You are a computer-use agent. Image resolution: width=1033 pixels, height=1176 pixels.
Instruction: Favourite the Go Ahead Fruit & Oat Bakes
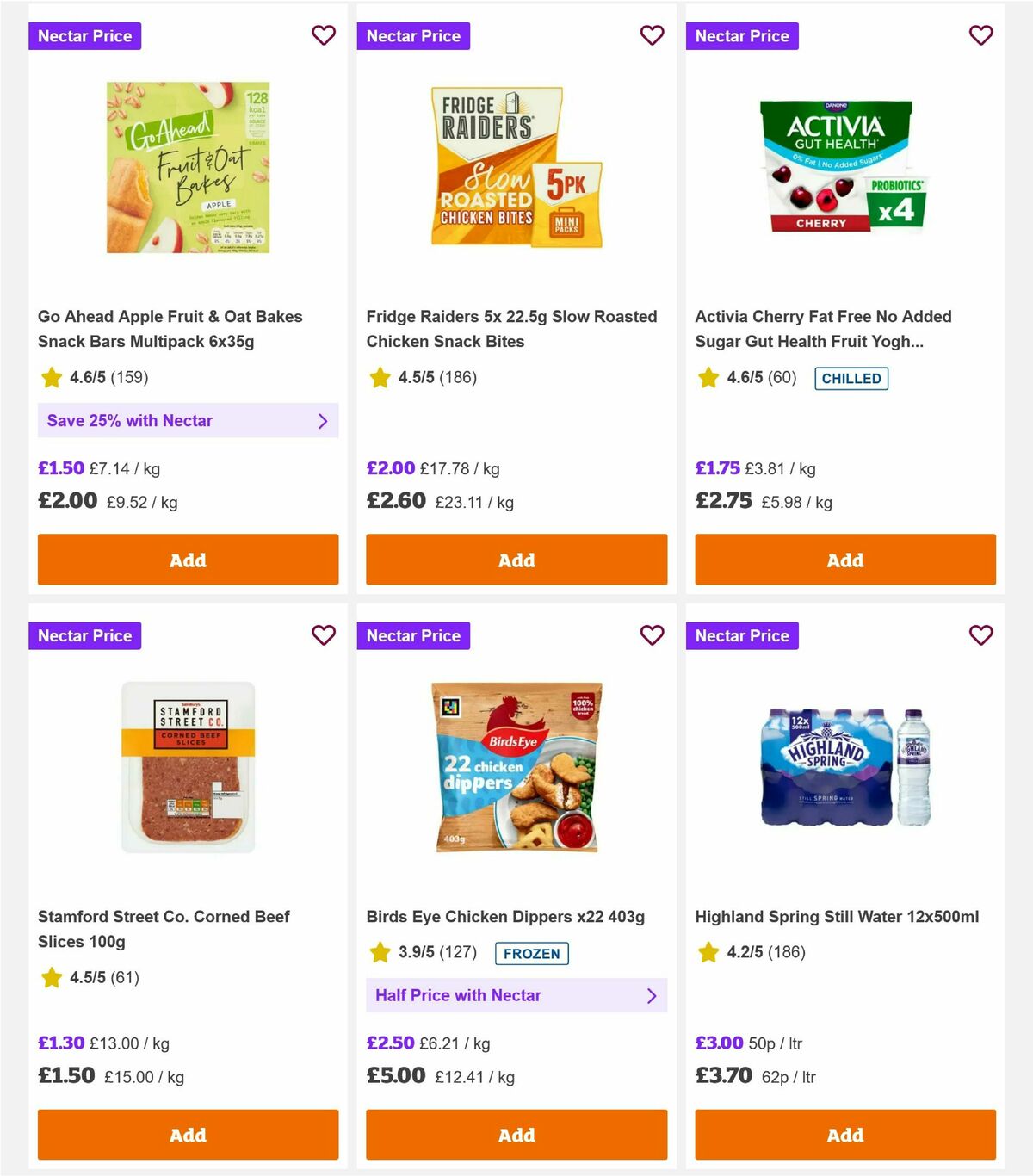pos(324,35)
